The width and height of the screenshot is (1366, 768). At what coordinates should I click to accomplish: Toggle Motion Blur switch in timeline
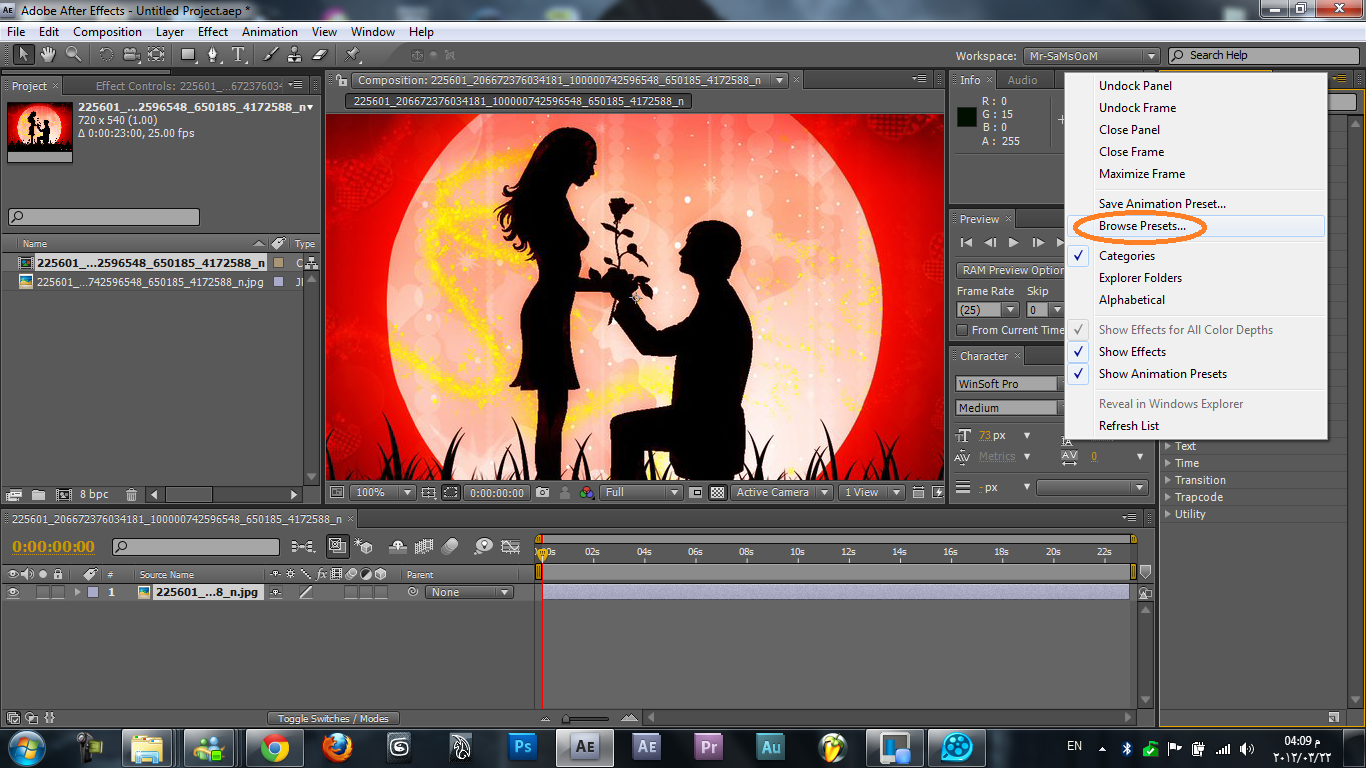[449, 547]
